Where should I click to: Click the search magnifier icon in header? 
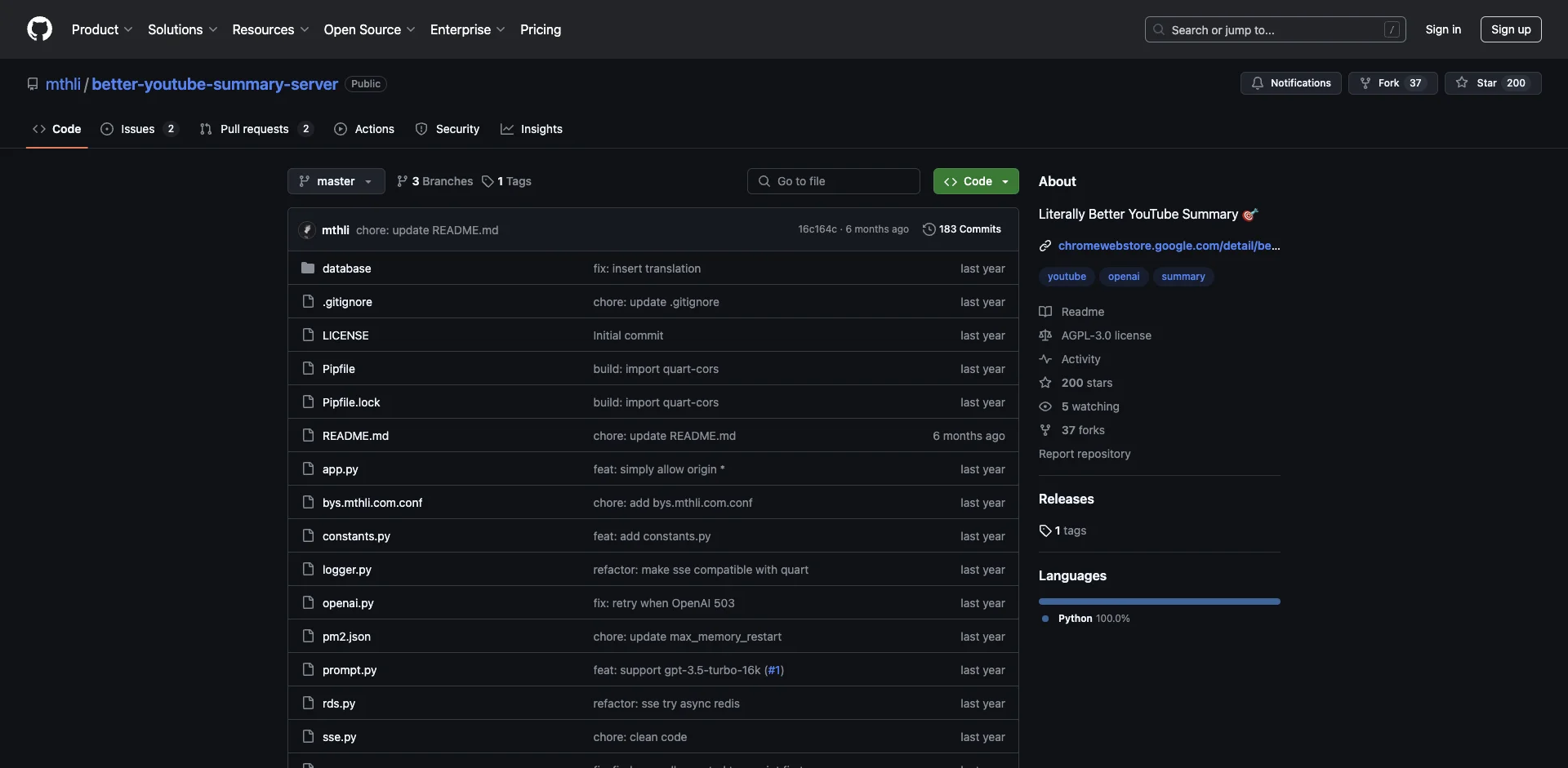[1159, 29]
